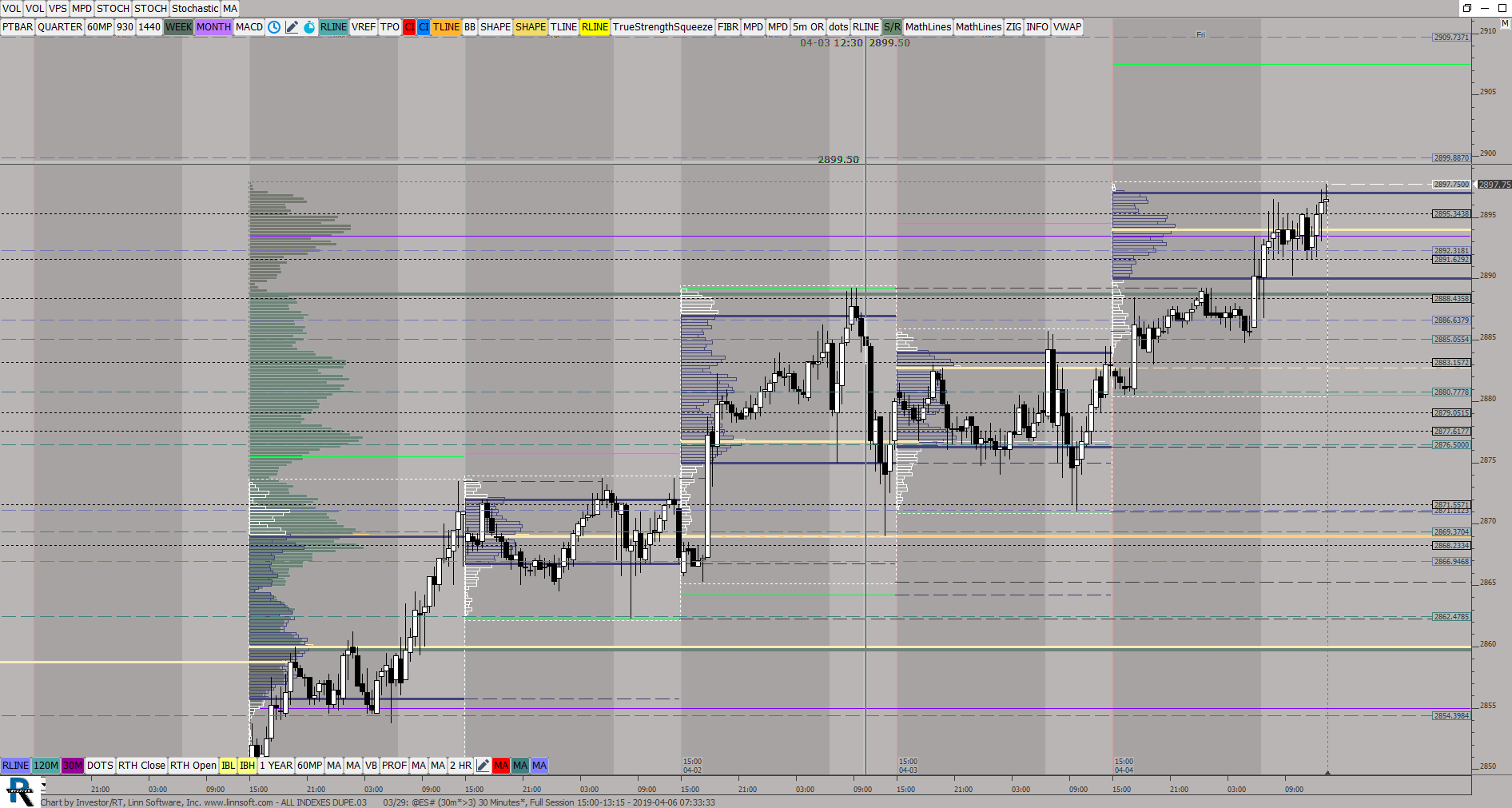
Task: Open the small dropdown arrow next to the logo
Action: point(43,787)
